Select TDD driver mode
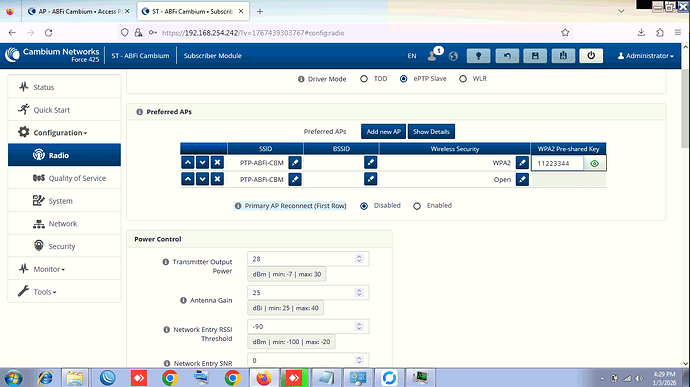 (364, 79)
